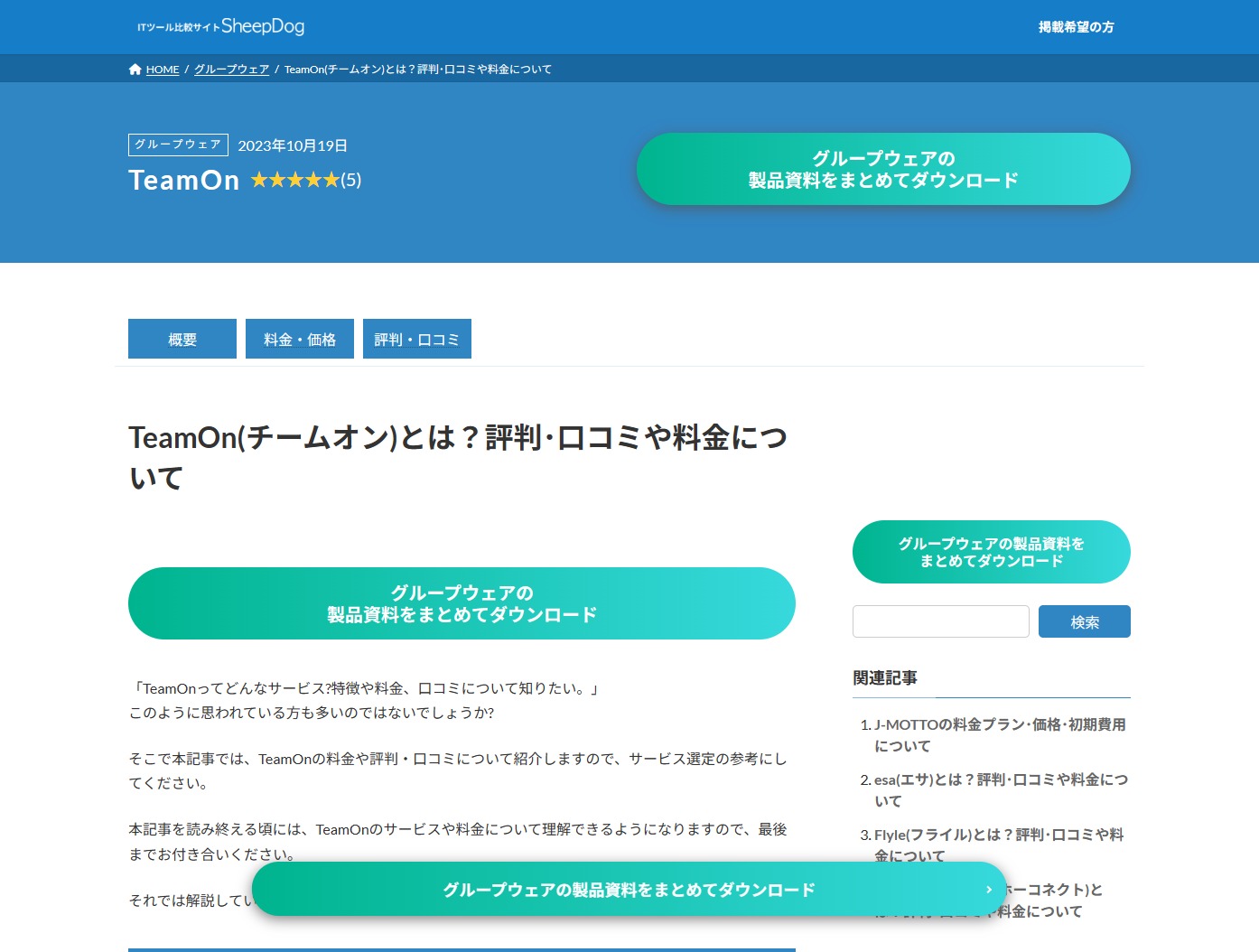Click the home icon in breadcrumb
The height and width of the screenshot is (952, 1259).
135,70
